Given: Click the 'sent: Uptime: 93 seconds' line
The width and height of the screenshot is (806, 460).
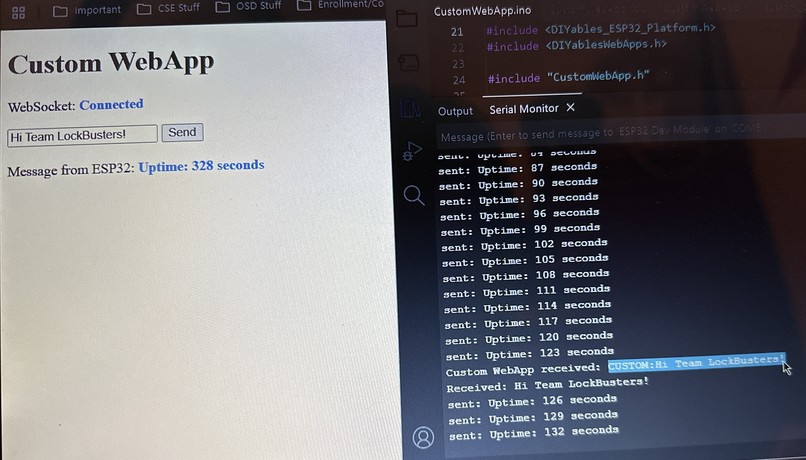Looking at the screenshot, I should [519, 199].
